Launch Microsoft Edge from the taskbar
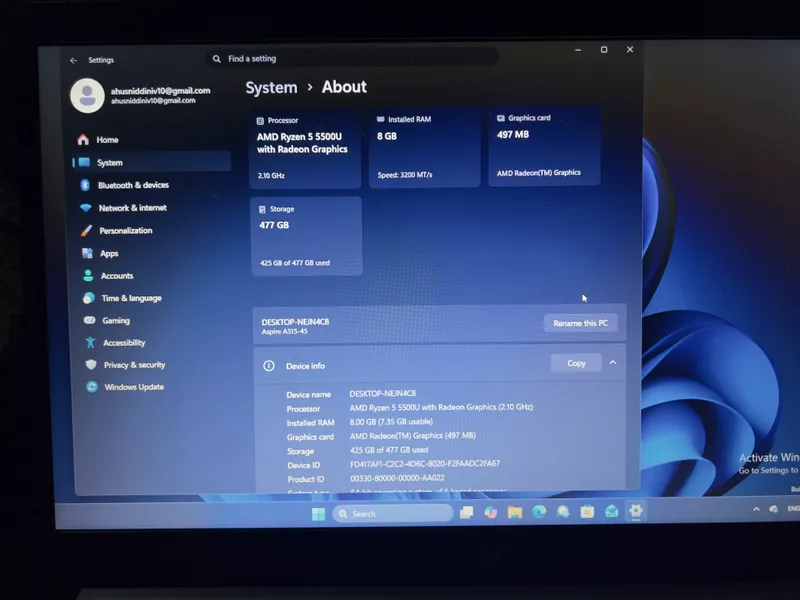800x600 pixels. [x=539, y=512]
